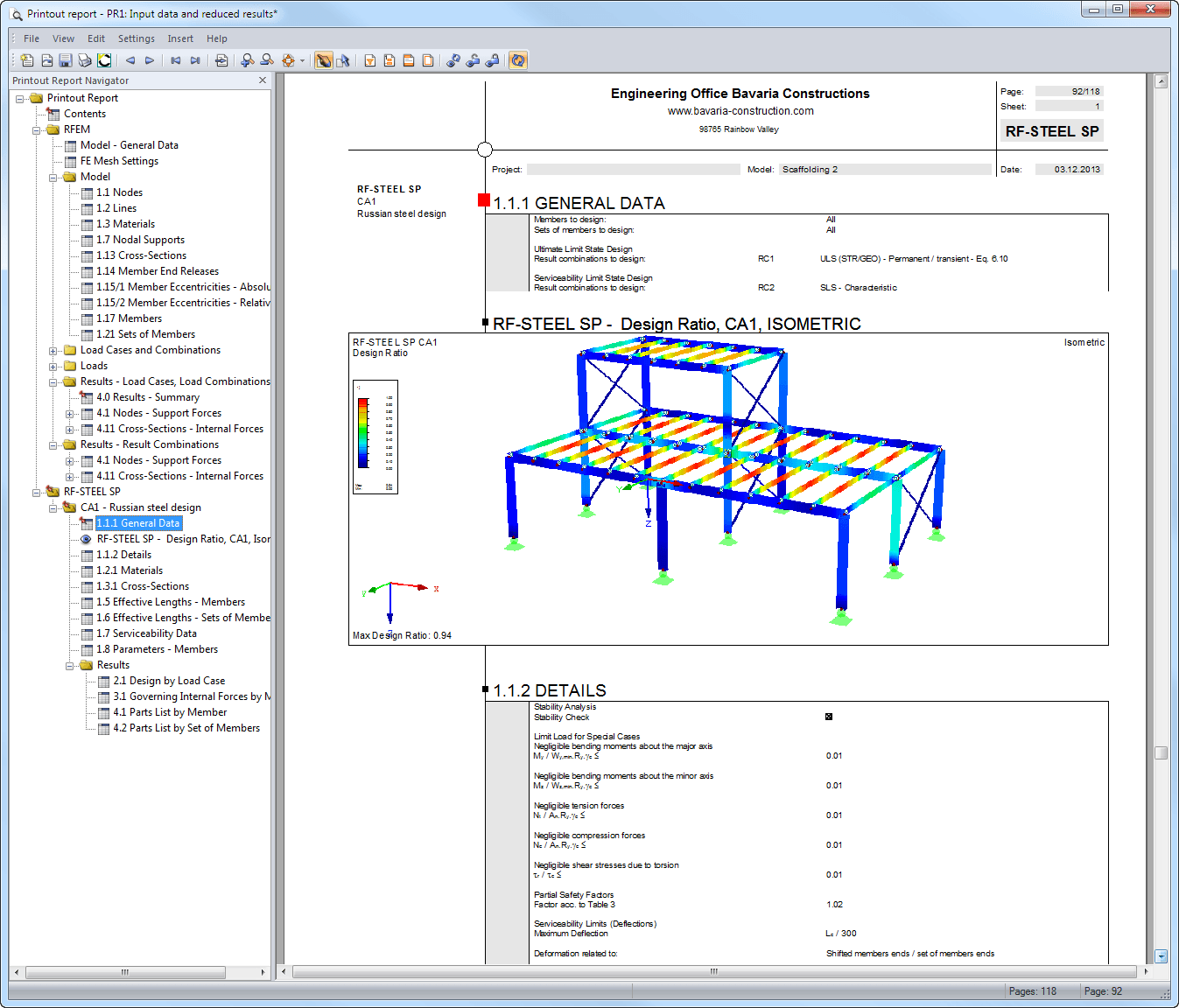Jump to the last page icon
1179x1008 pixels.
click(195, 60)
